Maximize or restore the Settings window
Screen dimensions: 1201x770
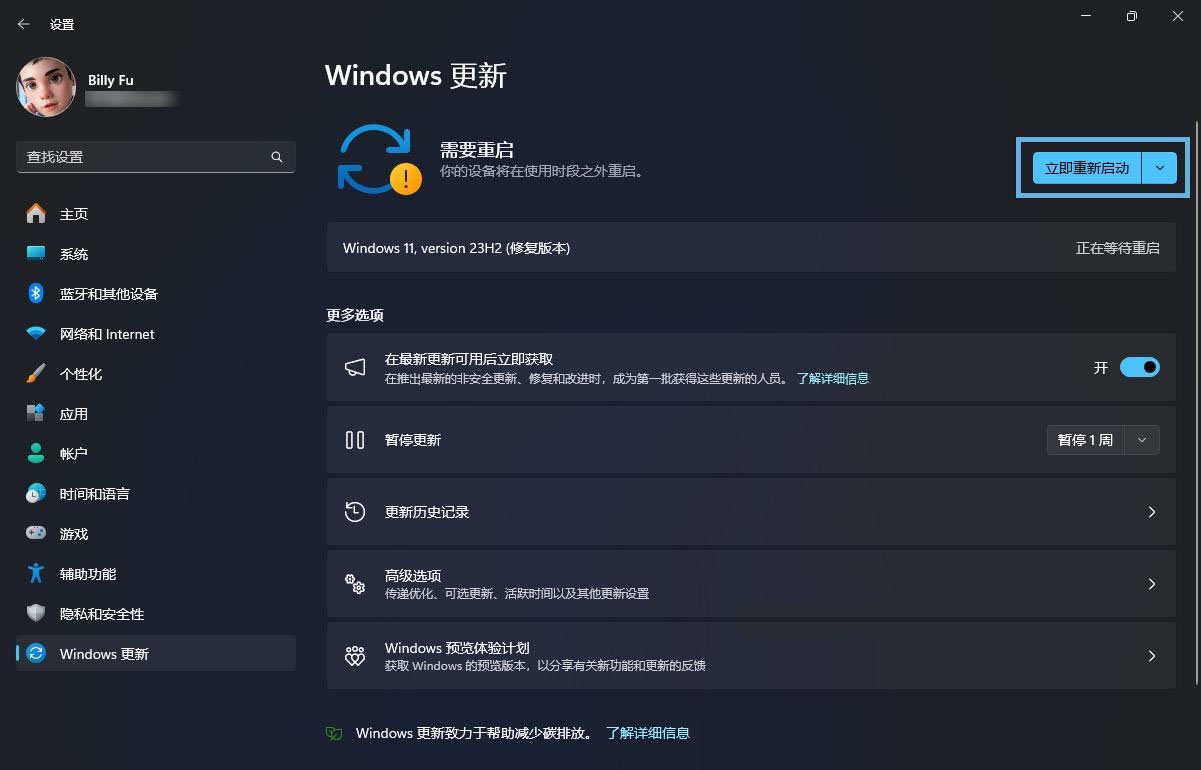point(1131,16)
